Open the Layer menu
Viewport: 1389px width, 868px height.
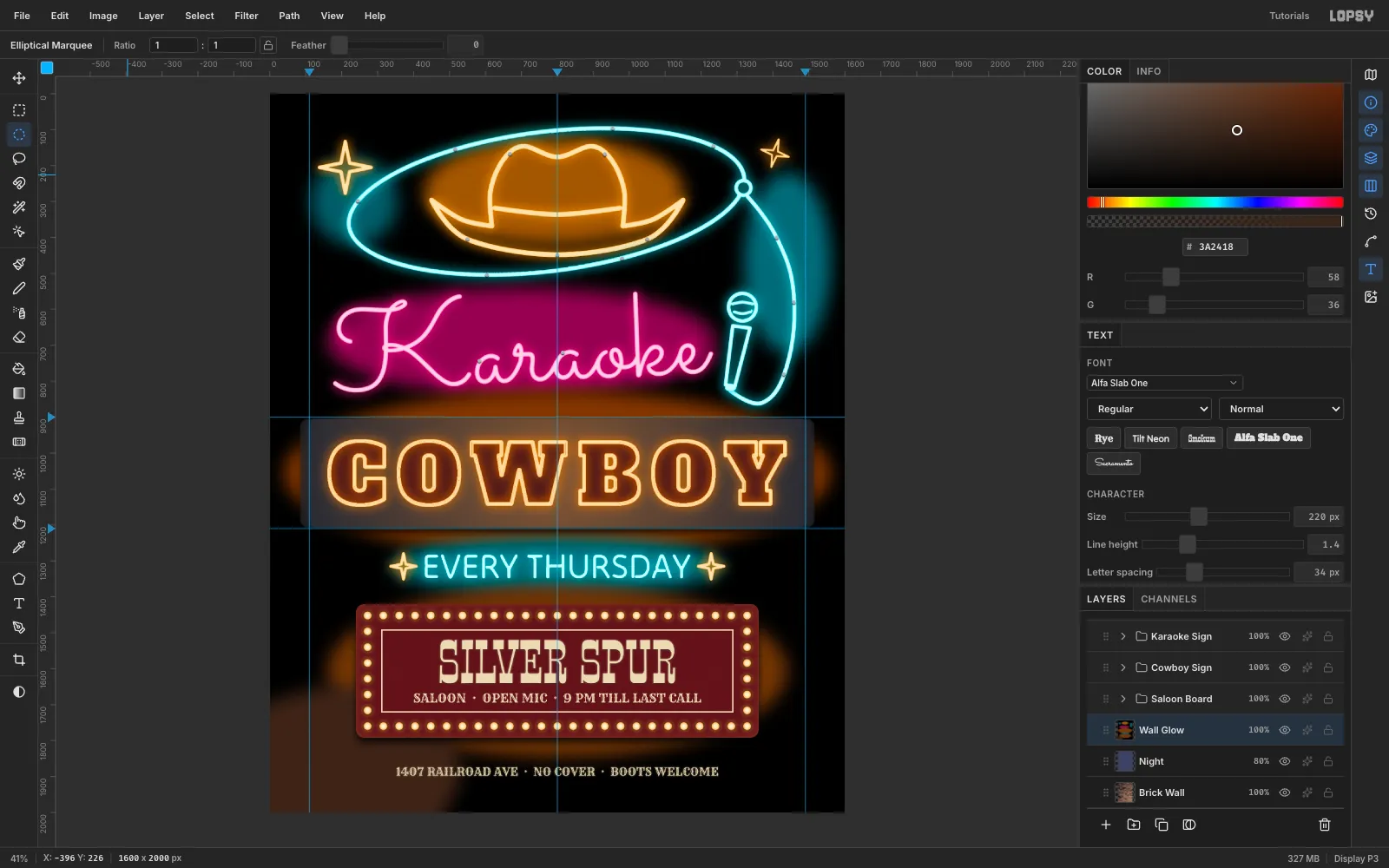coord(151,16)
